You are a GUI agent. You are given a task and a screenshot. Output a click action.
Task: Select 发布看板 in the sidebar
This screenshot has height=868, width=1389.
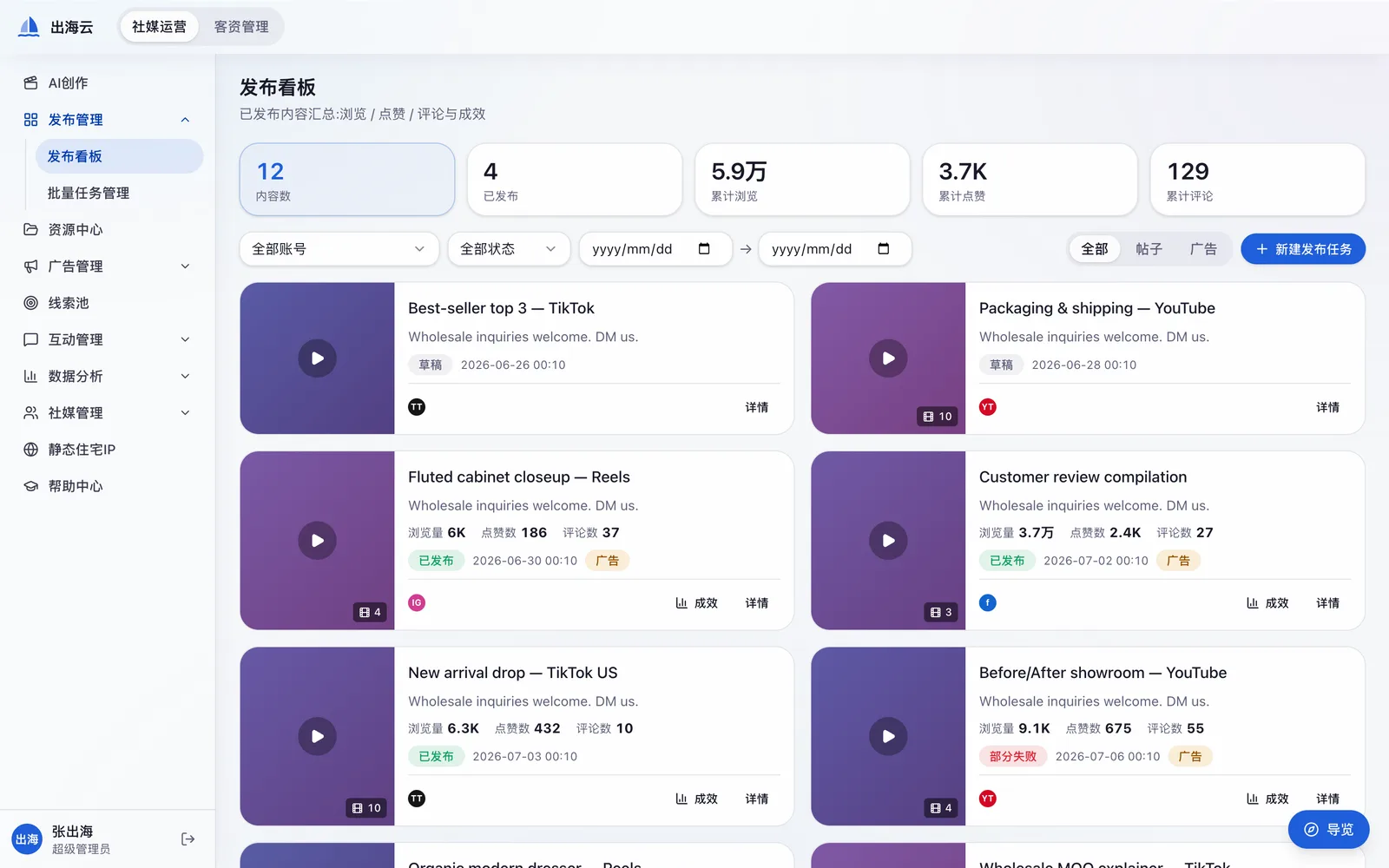coord(119,156)
